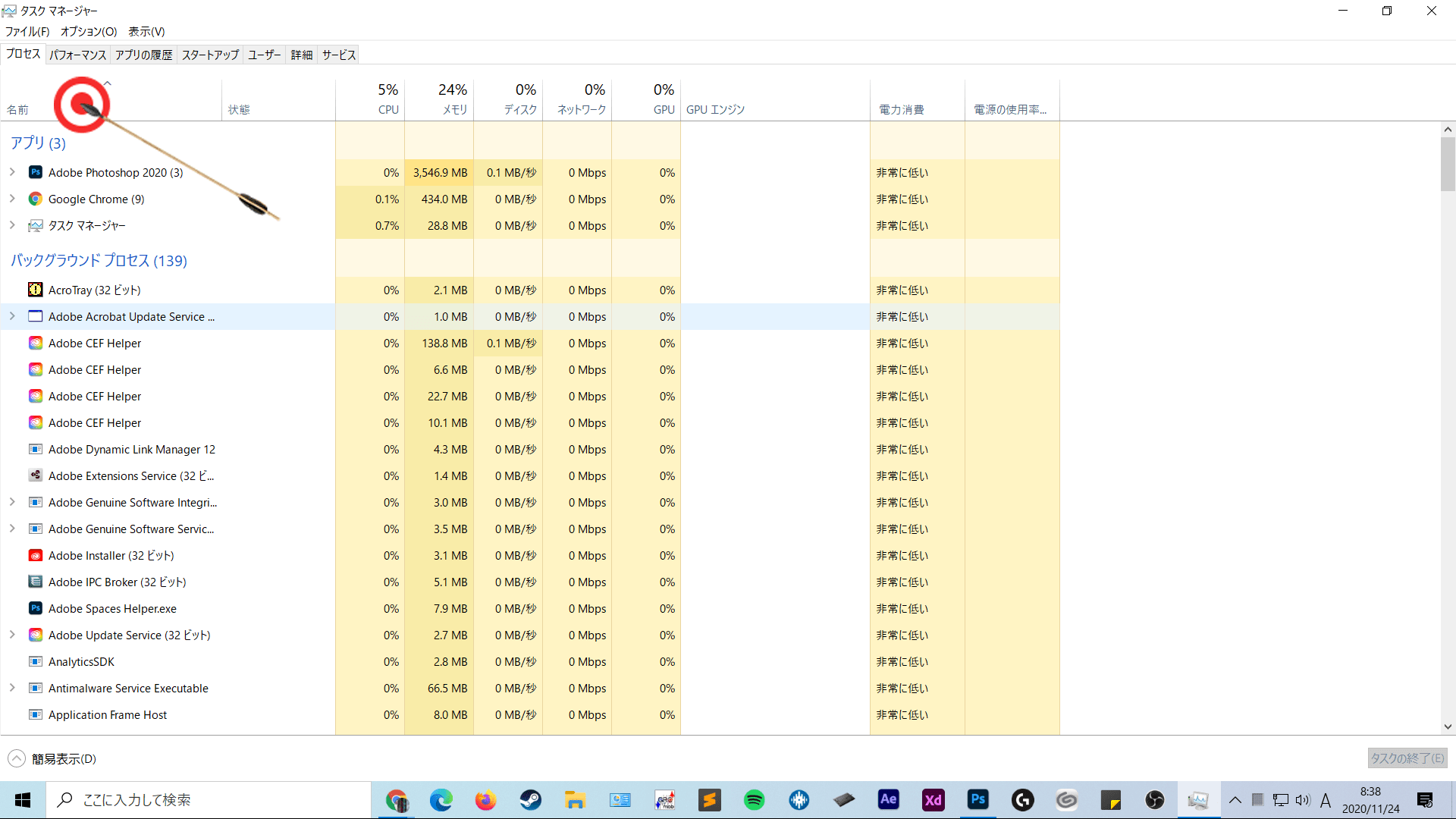This screenshot has width=1456, height=819.
Task: Click the IME input mode indicator A
Action: 1326,800
